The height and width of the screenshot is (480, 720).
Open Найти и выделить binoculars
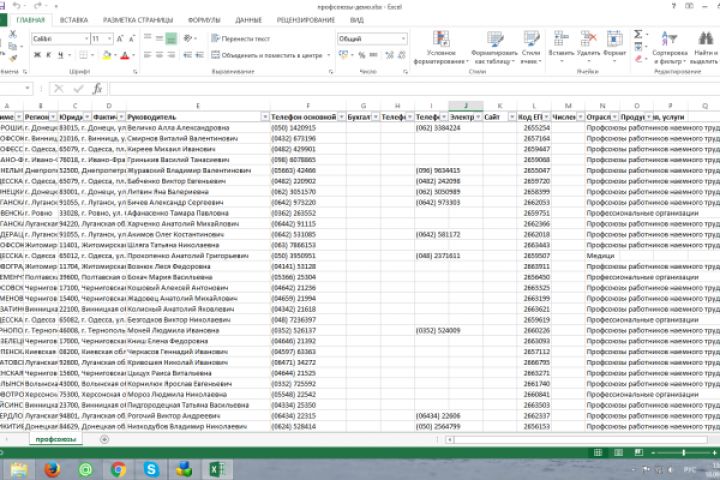pyautogui.click(x=705, y=48)
